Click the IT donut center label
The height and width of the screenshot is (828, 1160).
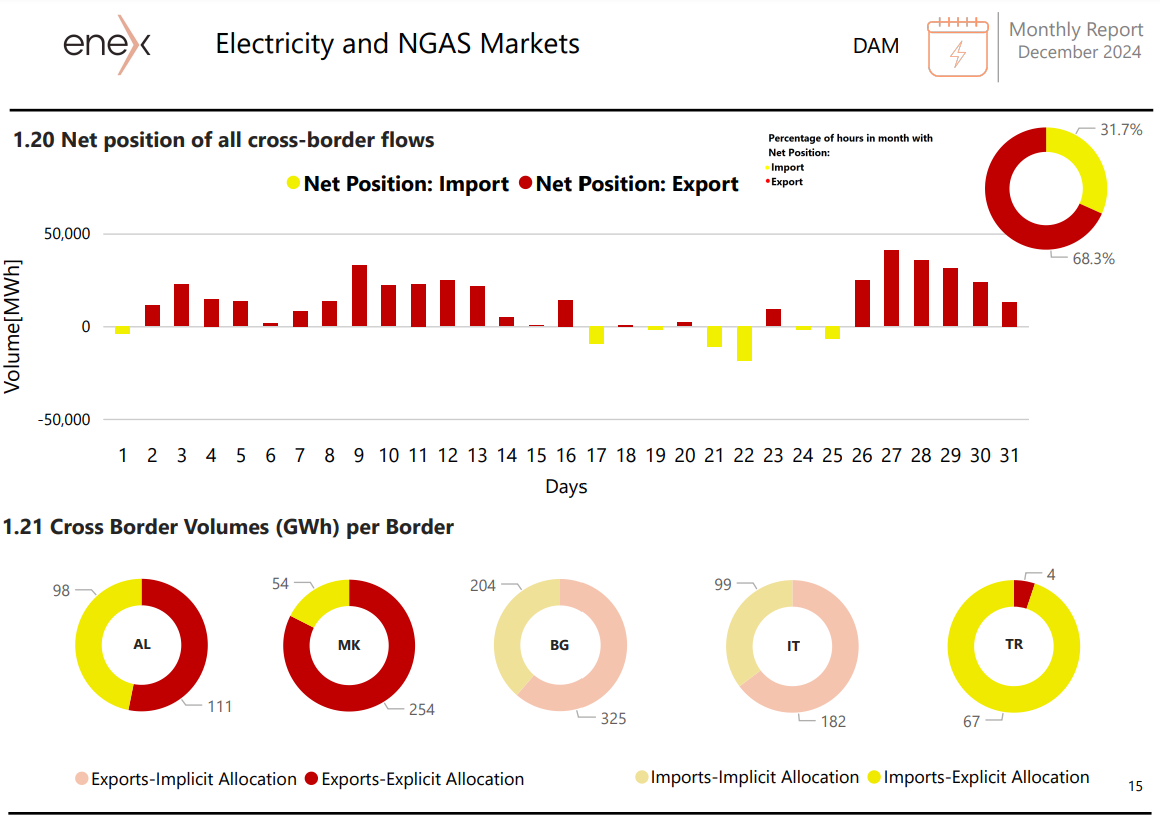793,646
